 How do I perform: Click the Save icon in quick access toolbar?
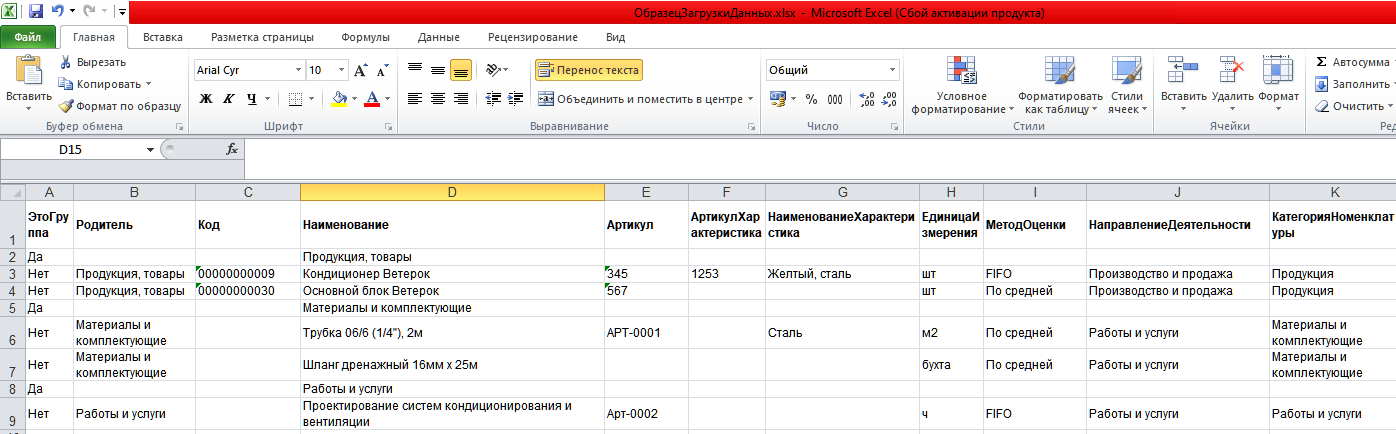36,12
